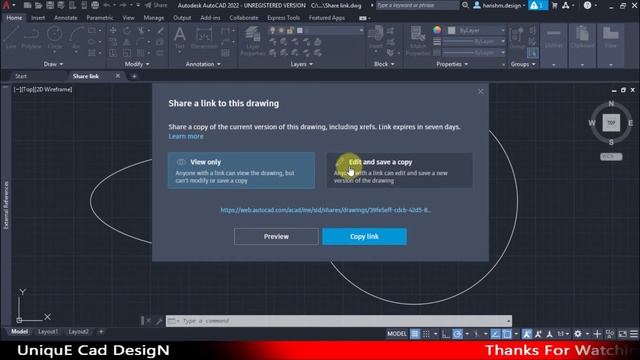The image size is (640, 360).
Task: Click the Preview button
Action: (276, 236)
